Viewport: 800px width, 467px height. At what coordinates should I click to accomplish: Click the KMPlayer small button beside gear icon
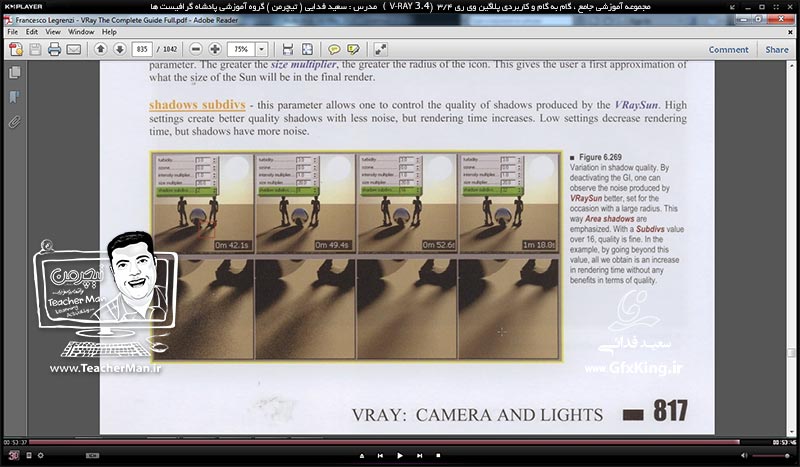29,455
